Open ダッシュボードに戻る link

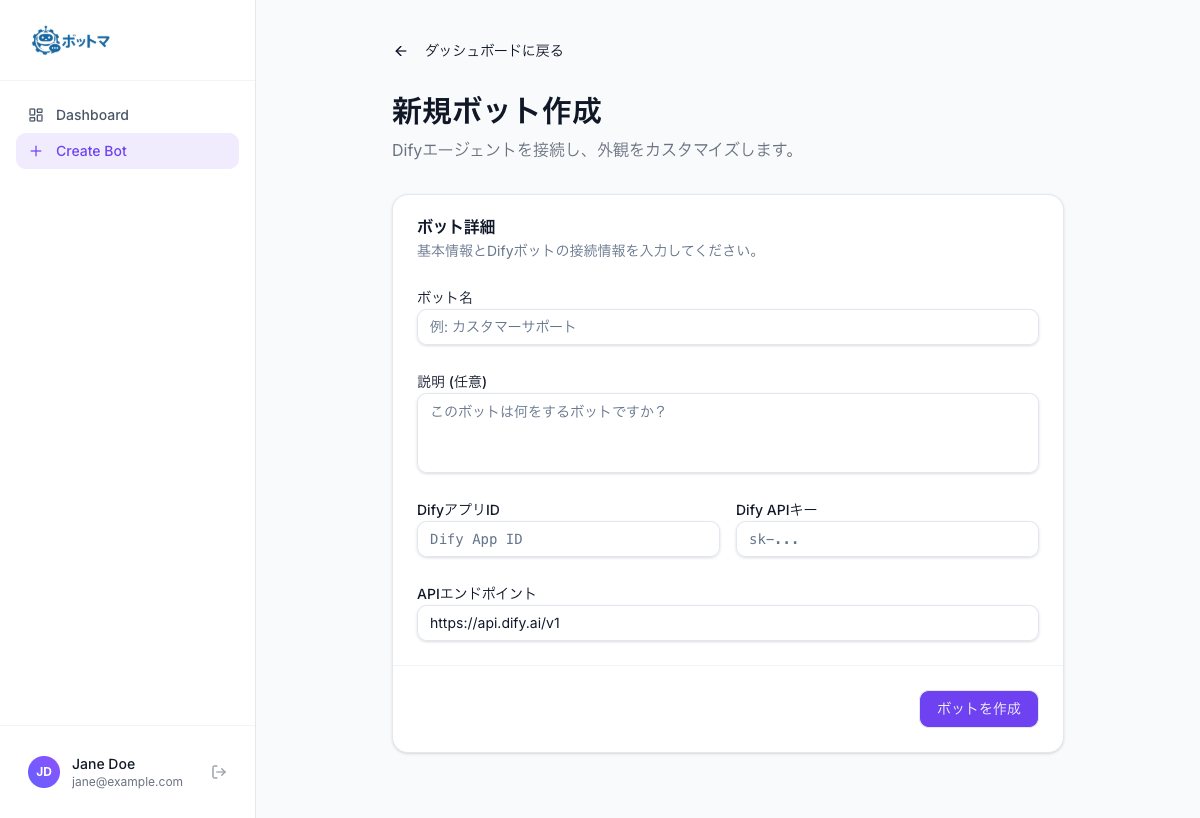click(492, 50)
